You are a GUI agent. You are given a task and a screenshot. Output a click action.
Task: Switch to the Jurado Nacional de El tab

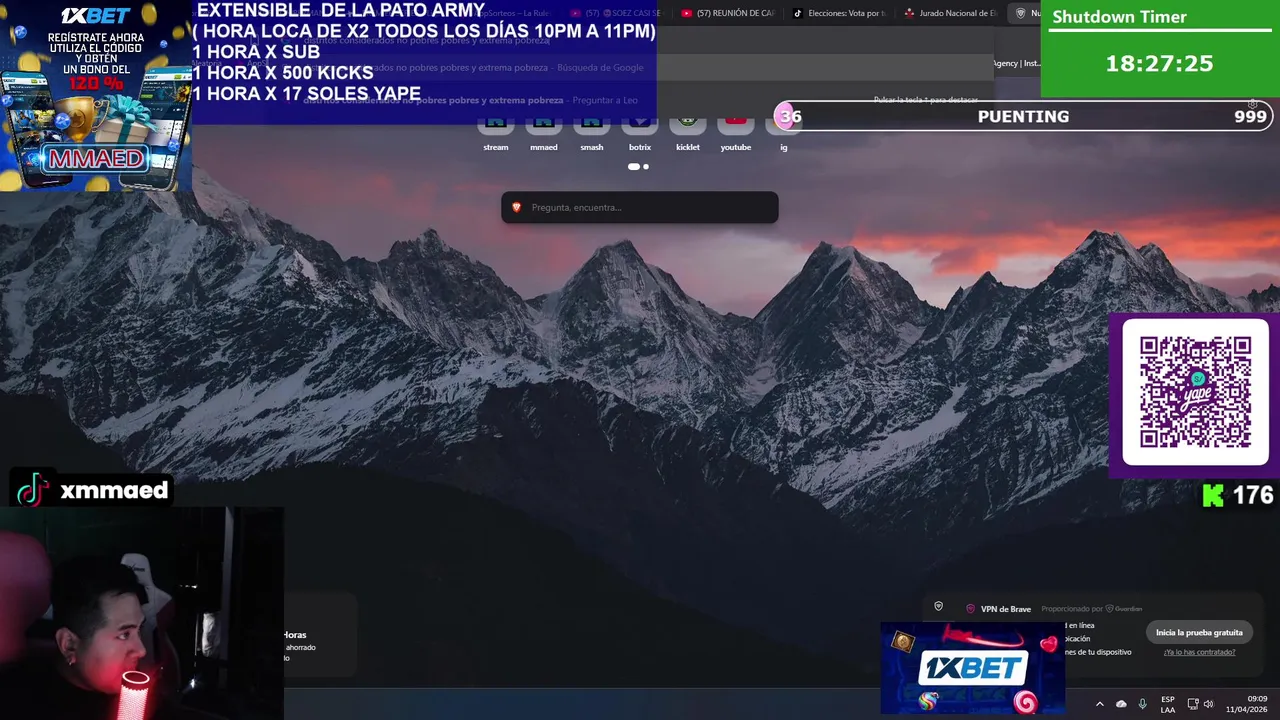coord(951,13)
